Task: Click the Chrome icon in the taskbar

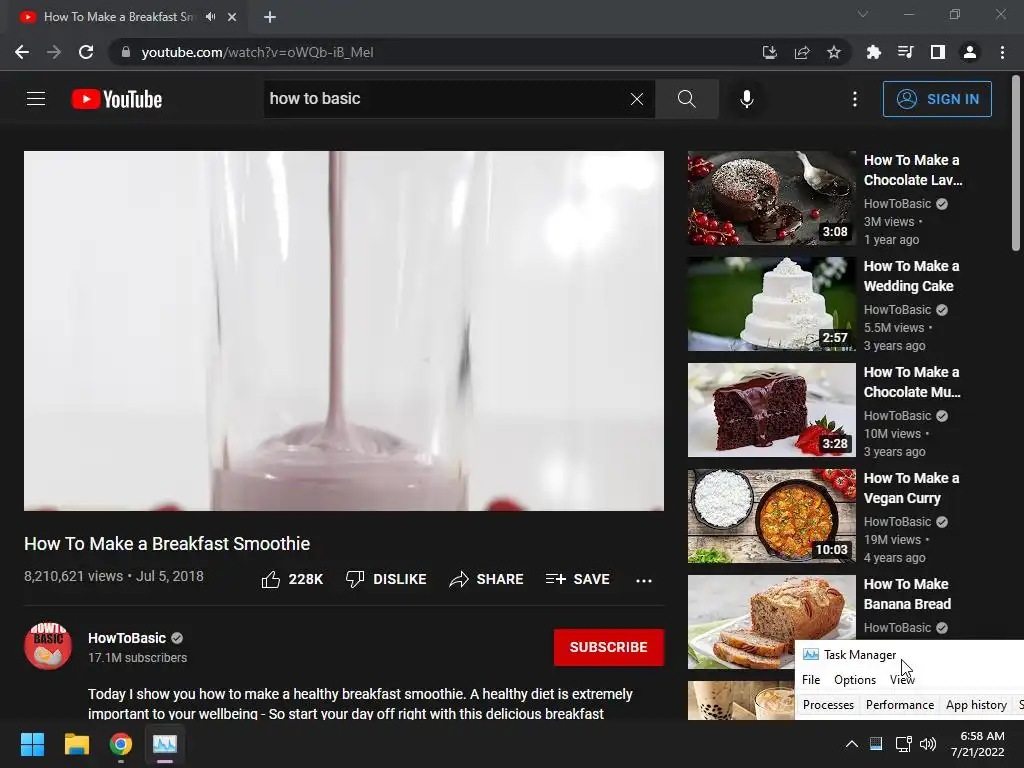Action: [x=121, y=744]
